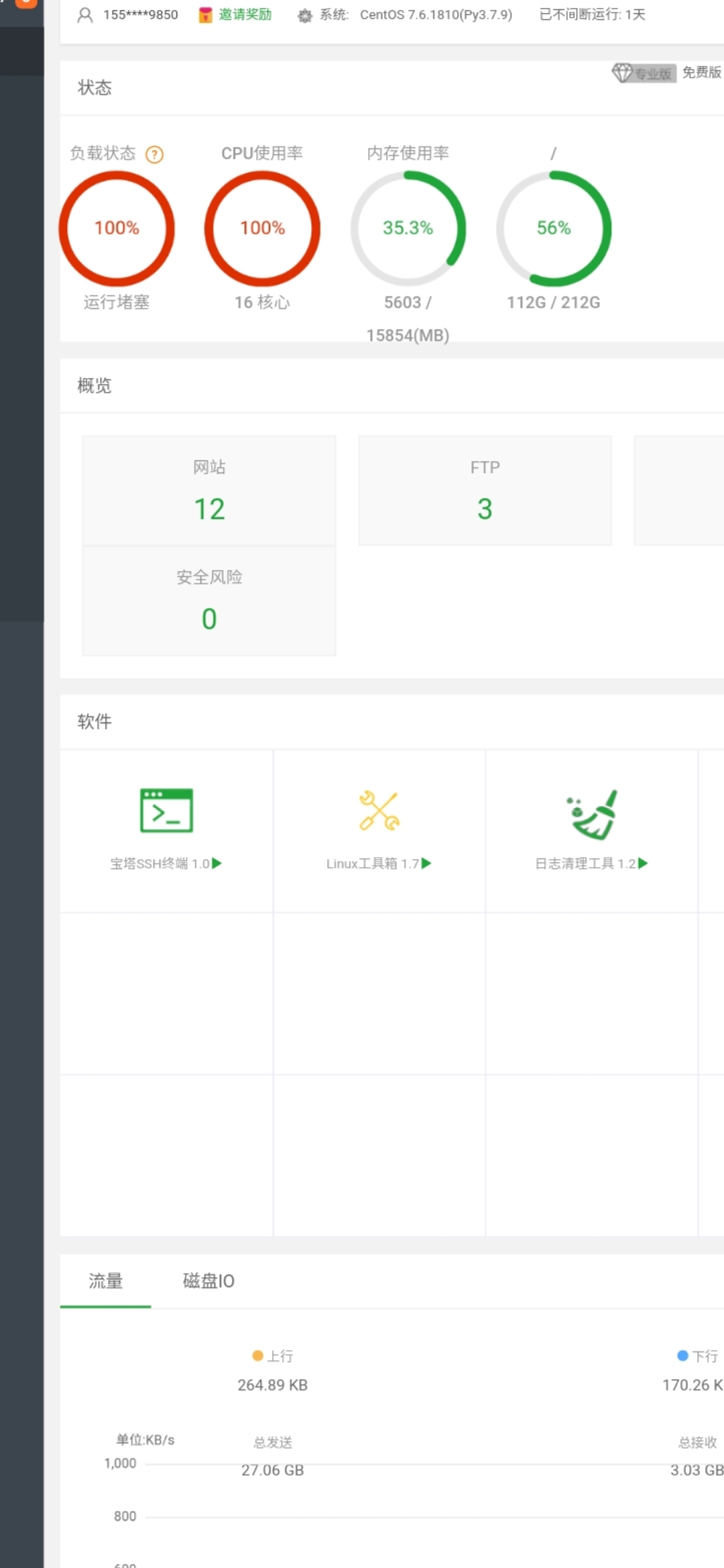Click the 170.26 KB download value

click(693, 1385)
